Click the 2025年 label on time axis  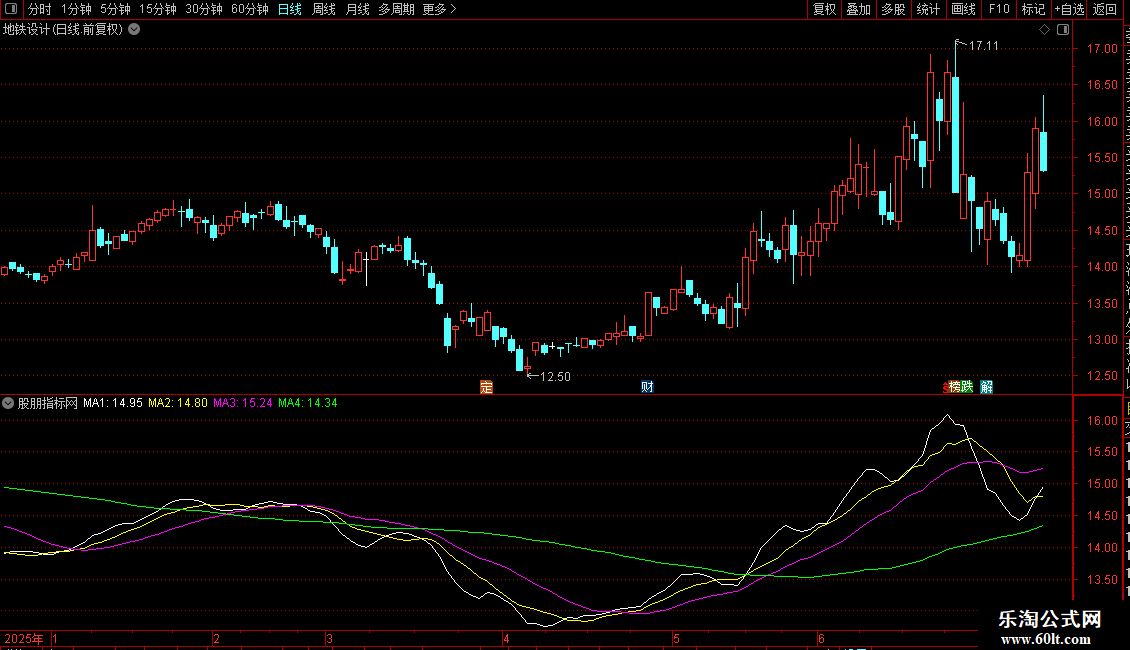tap(24, 638)
